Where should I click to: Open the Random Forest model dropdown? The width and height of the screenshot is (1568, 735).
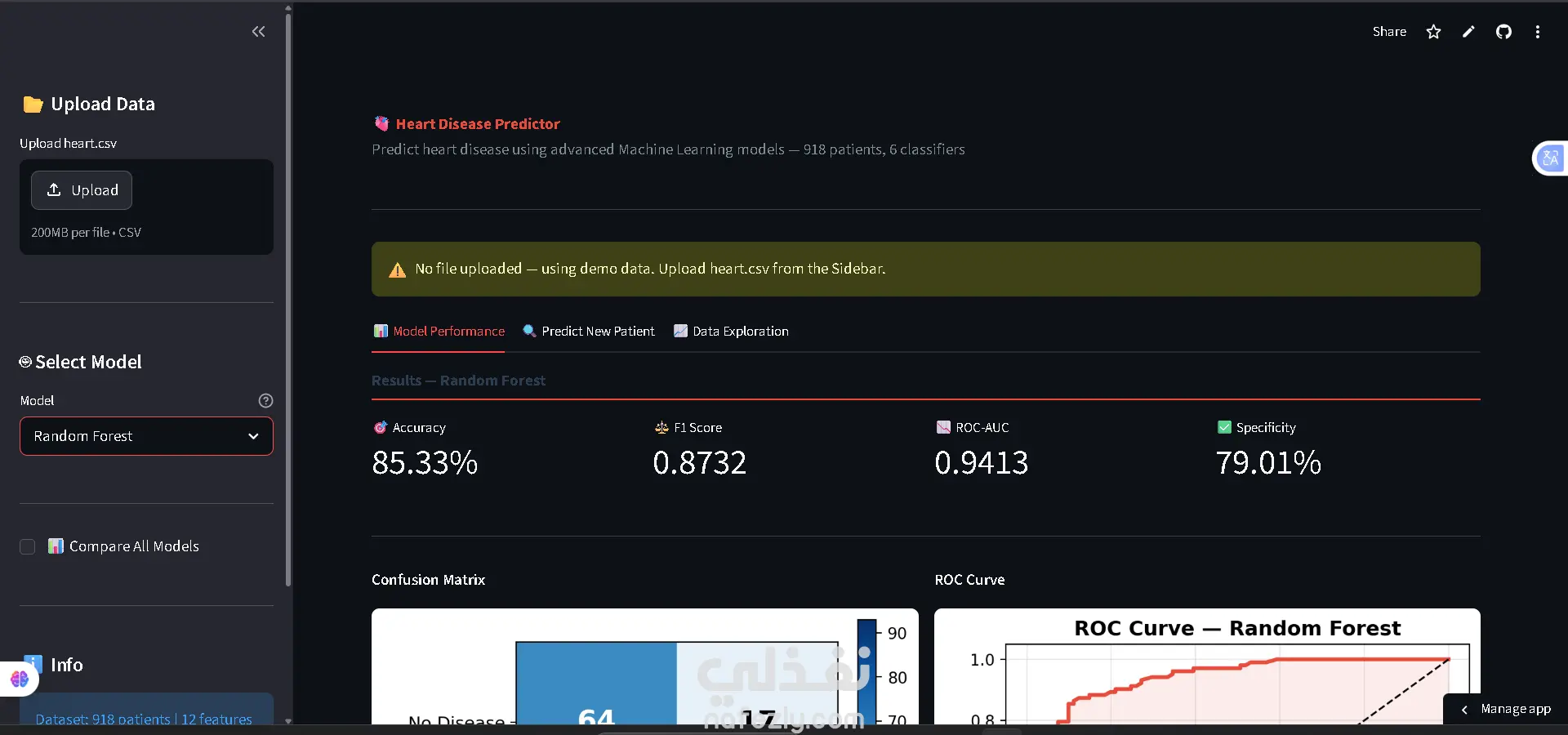tap(146, 436)
